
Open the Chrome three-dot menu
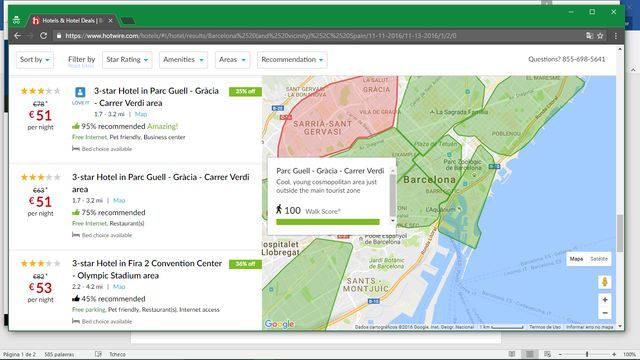[x=616, y=36]
